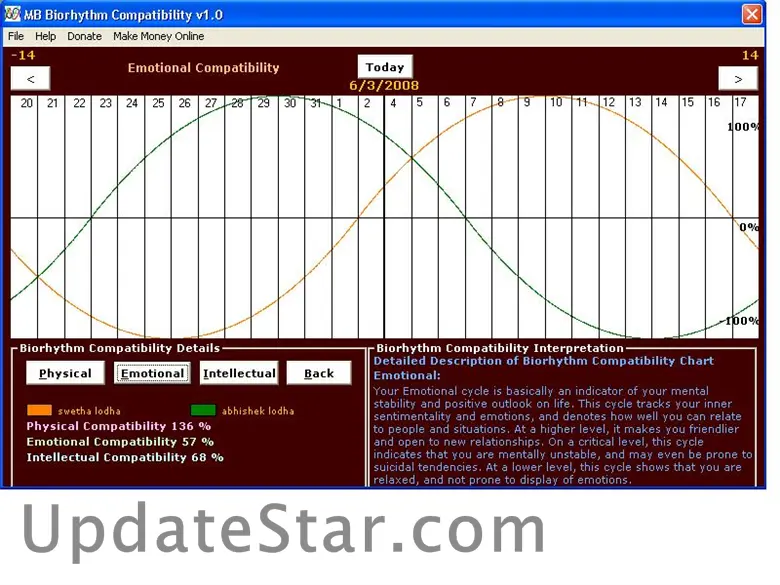Screen dimensions: 780x585
Task: Click the green abhishek lodha color swatch
Action: [203, 410]
